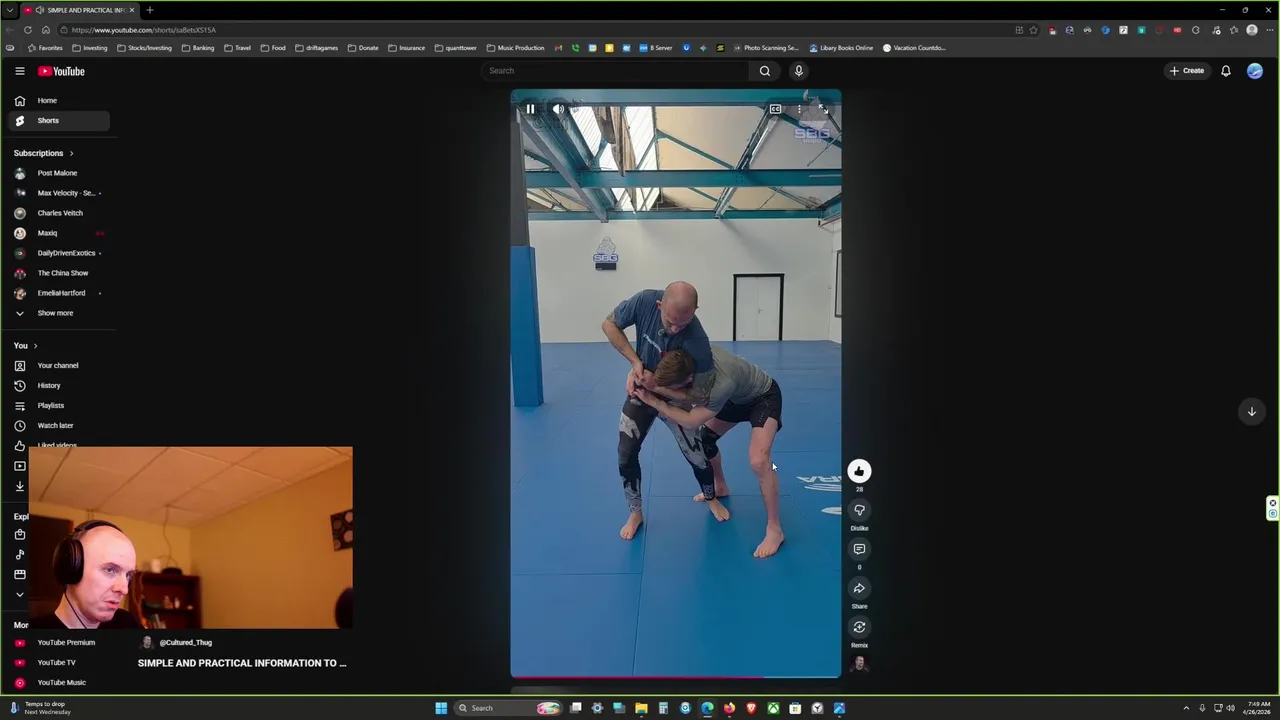Click the Create button
1280x720 pixels.
click(1187, 71)
